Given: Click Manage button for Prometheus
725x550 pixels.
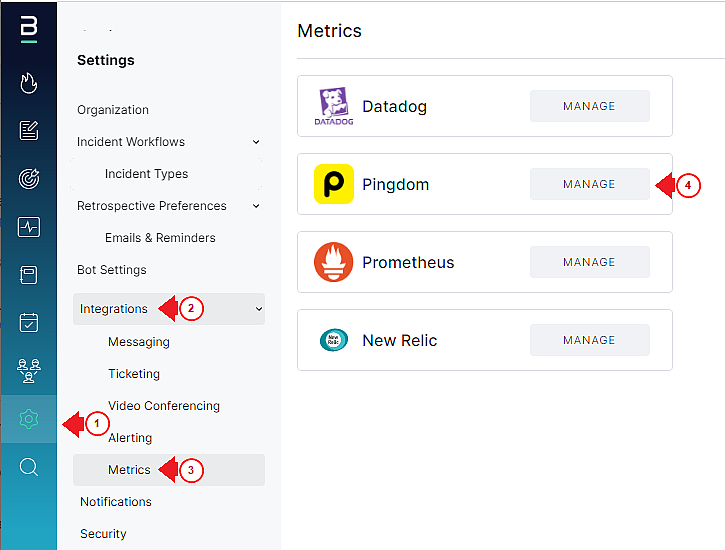Looking at the screenshot, I should click(x=590, y=262).
